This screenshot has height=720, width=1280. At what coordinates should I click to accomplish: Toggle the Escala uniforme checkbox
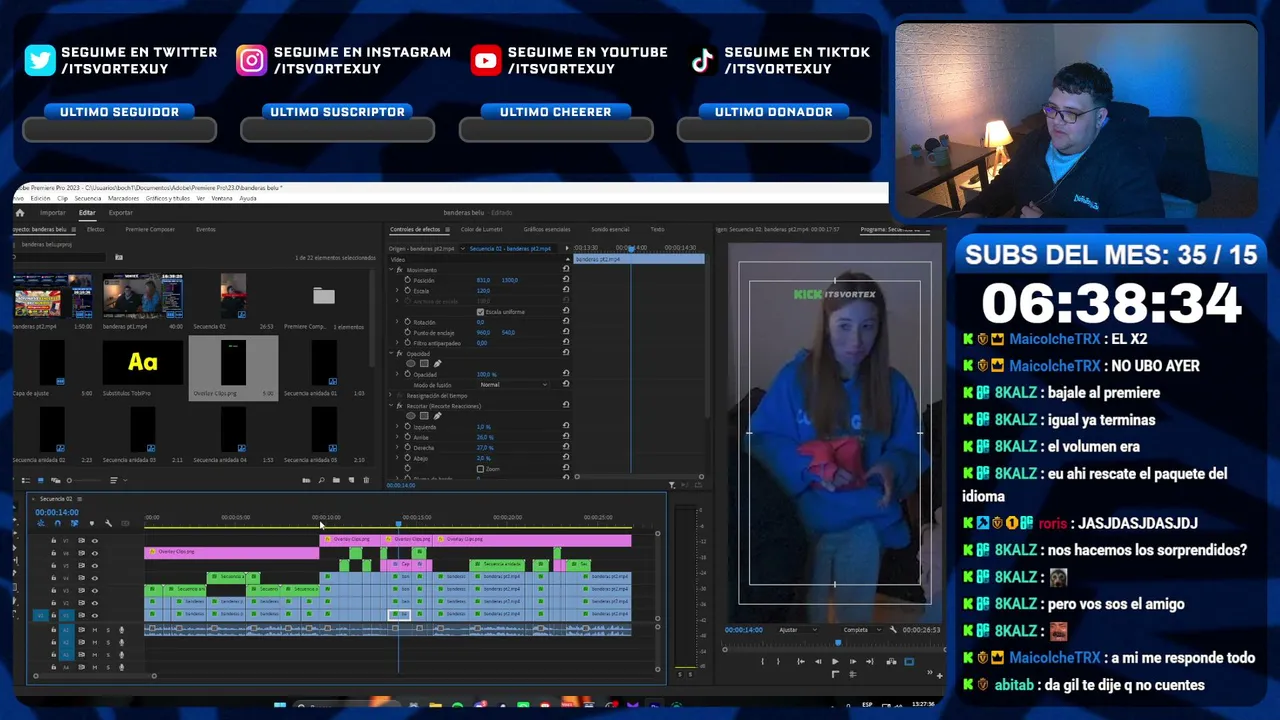point(480,312)
